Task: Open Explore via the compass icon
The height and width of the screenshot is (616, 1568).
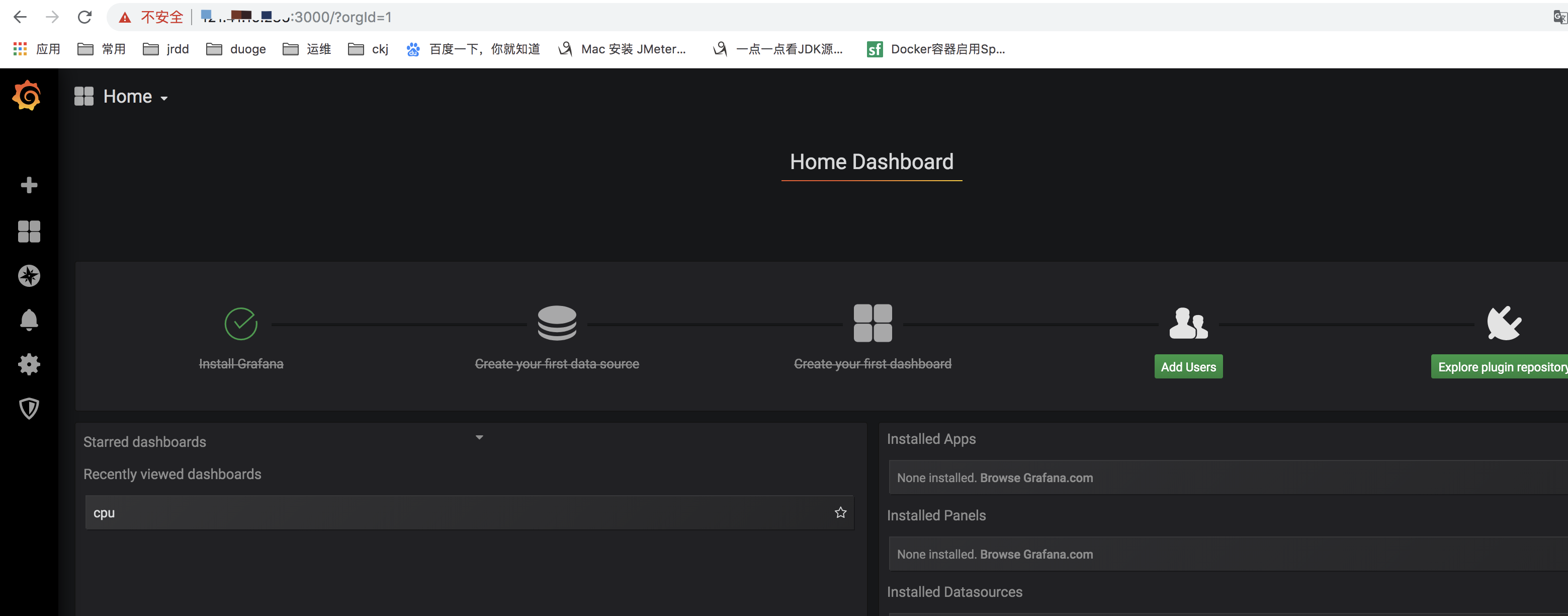Action: click(x=29, y=276)
